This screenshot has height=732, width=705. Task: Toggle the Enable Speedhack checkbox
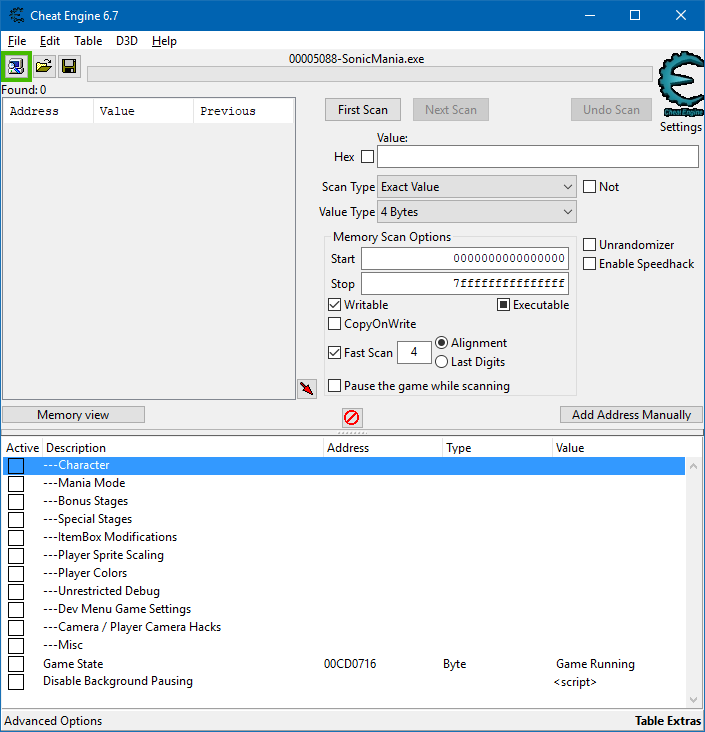(x=590, y=263)
